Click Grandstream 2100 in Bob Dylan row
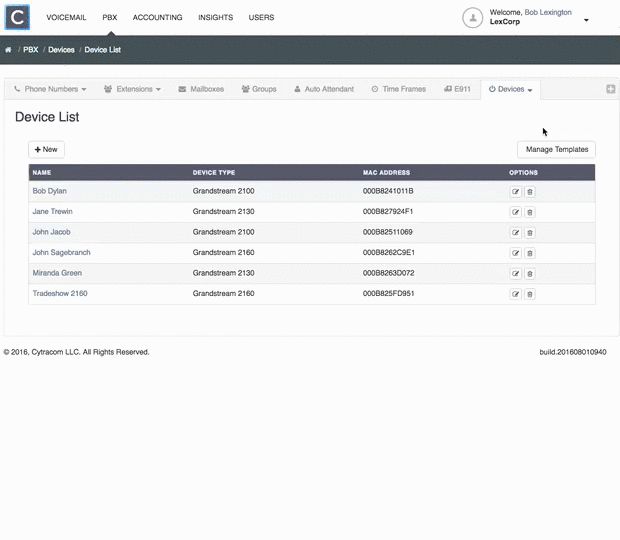Image resolution: width=620 pixels, height=540 pixels. pyautogui.click(x=223, y=191)
